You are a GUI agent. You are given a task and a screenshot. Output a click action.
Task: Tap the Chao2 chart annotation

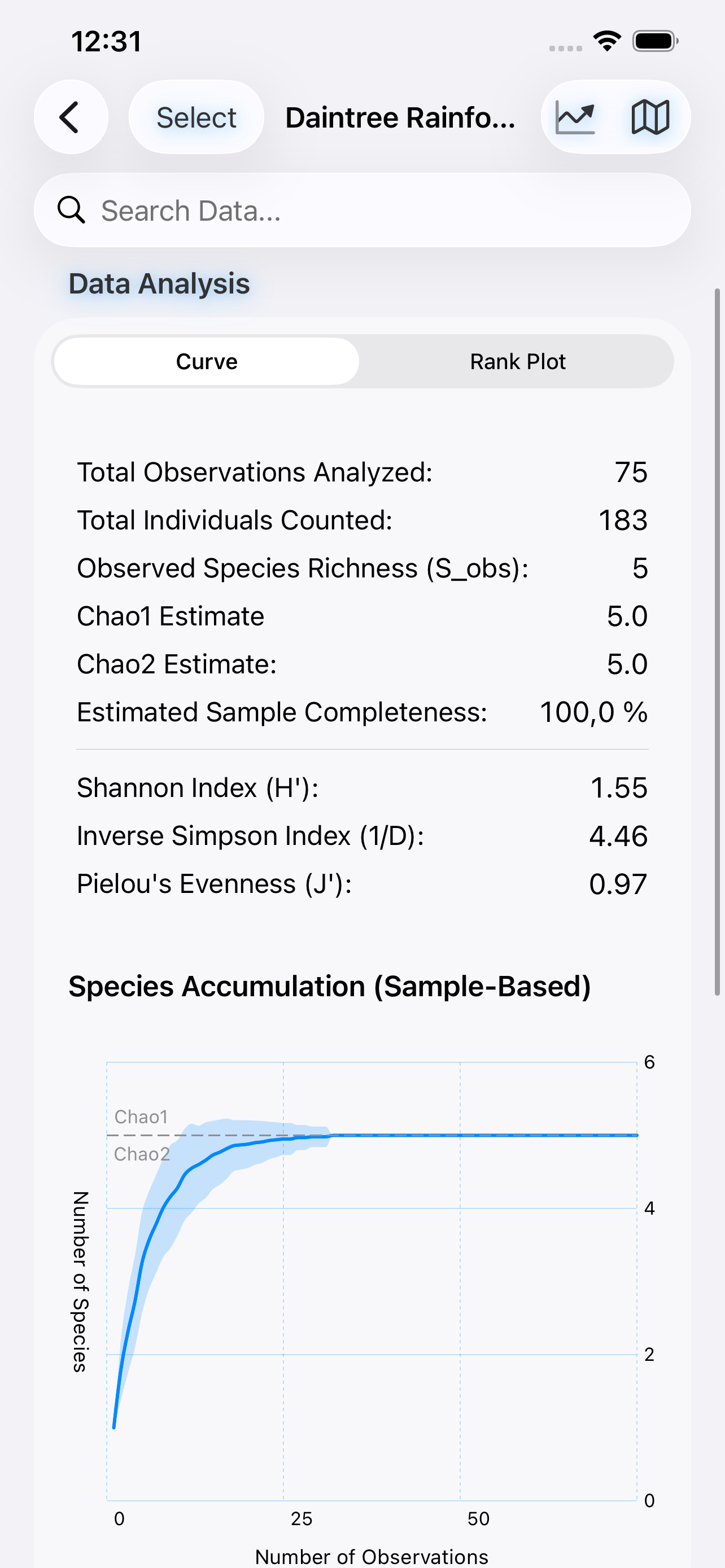[141, 1154]
